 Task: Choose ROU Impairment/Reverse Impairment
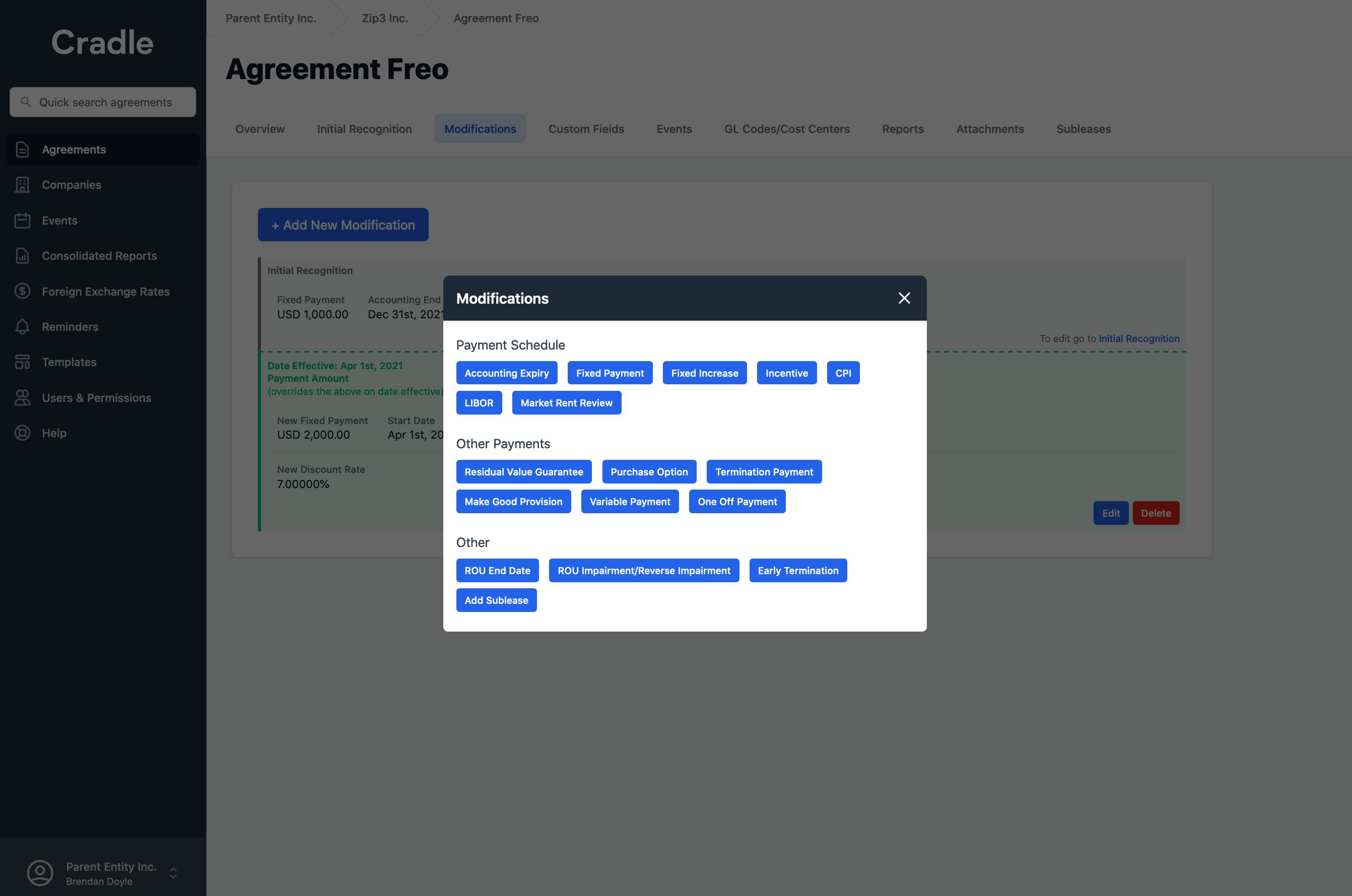tap(644, 570)
